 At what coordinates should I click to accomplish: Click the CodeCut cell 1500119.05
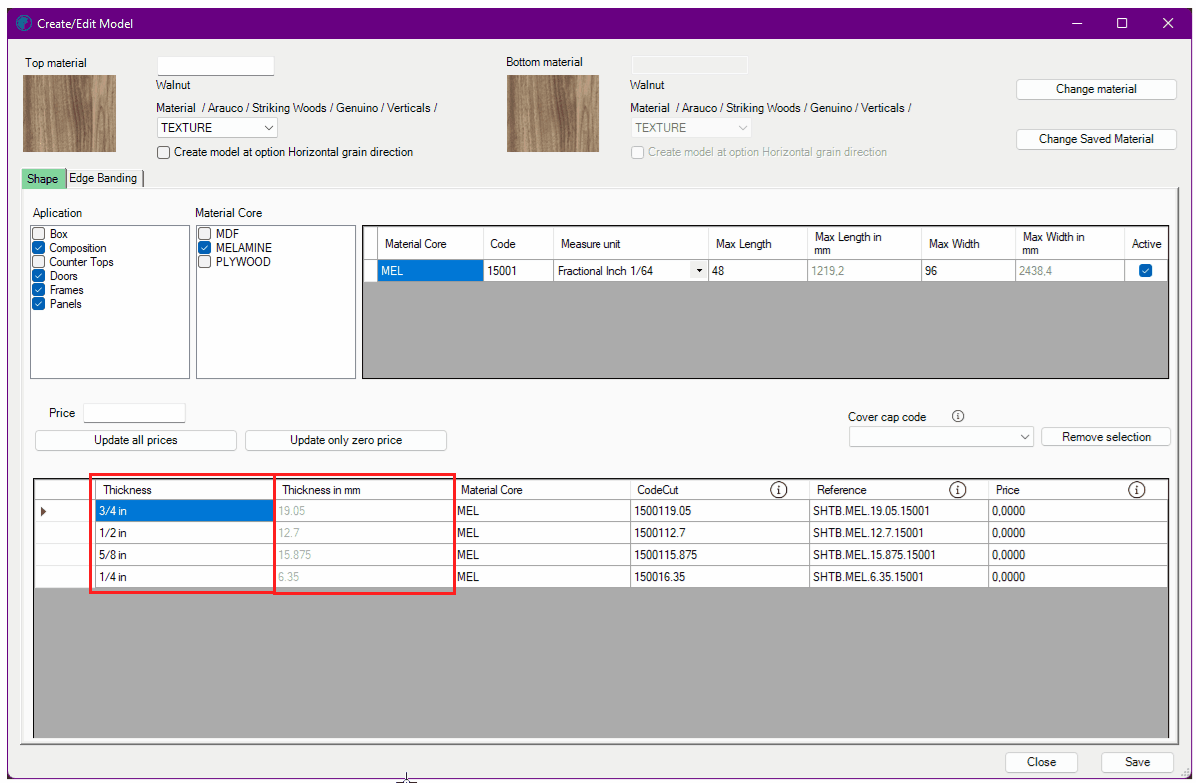click(720, 511)
